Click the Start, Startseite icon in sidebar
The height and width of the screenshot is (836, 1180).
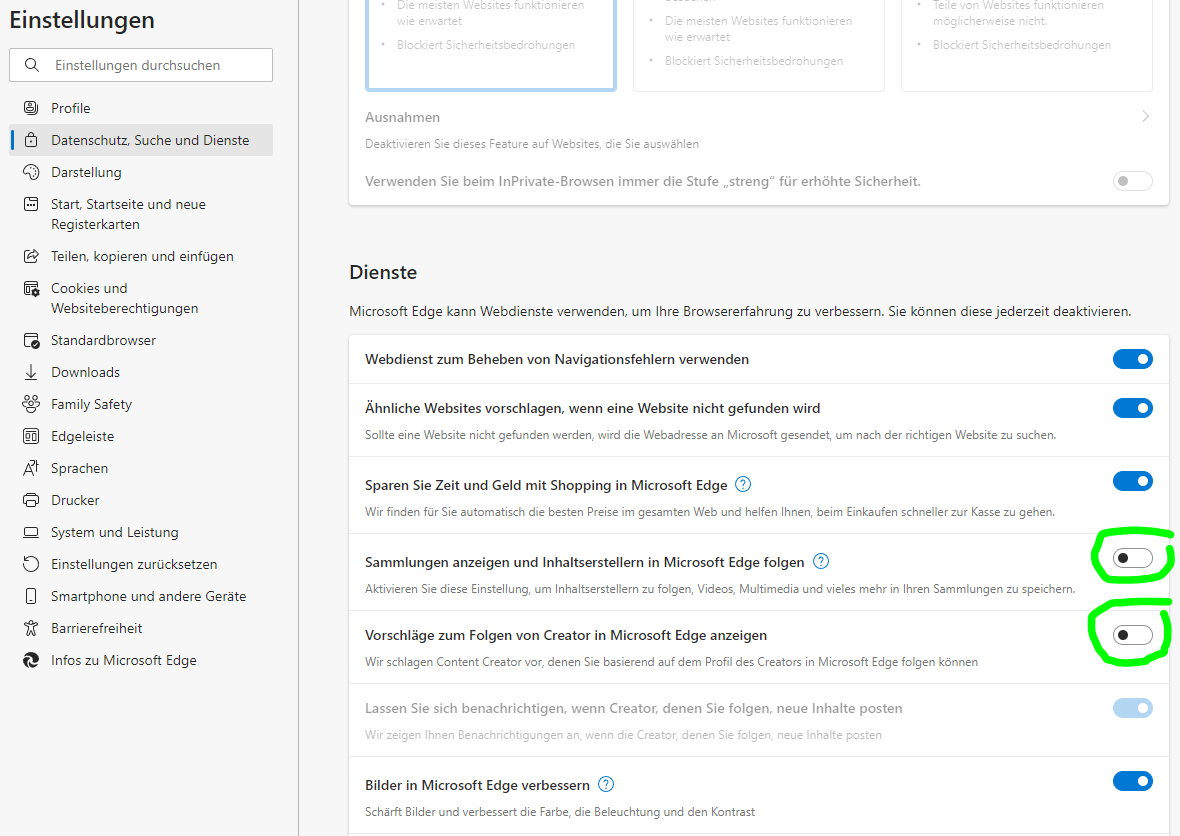pos(31,204)
